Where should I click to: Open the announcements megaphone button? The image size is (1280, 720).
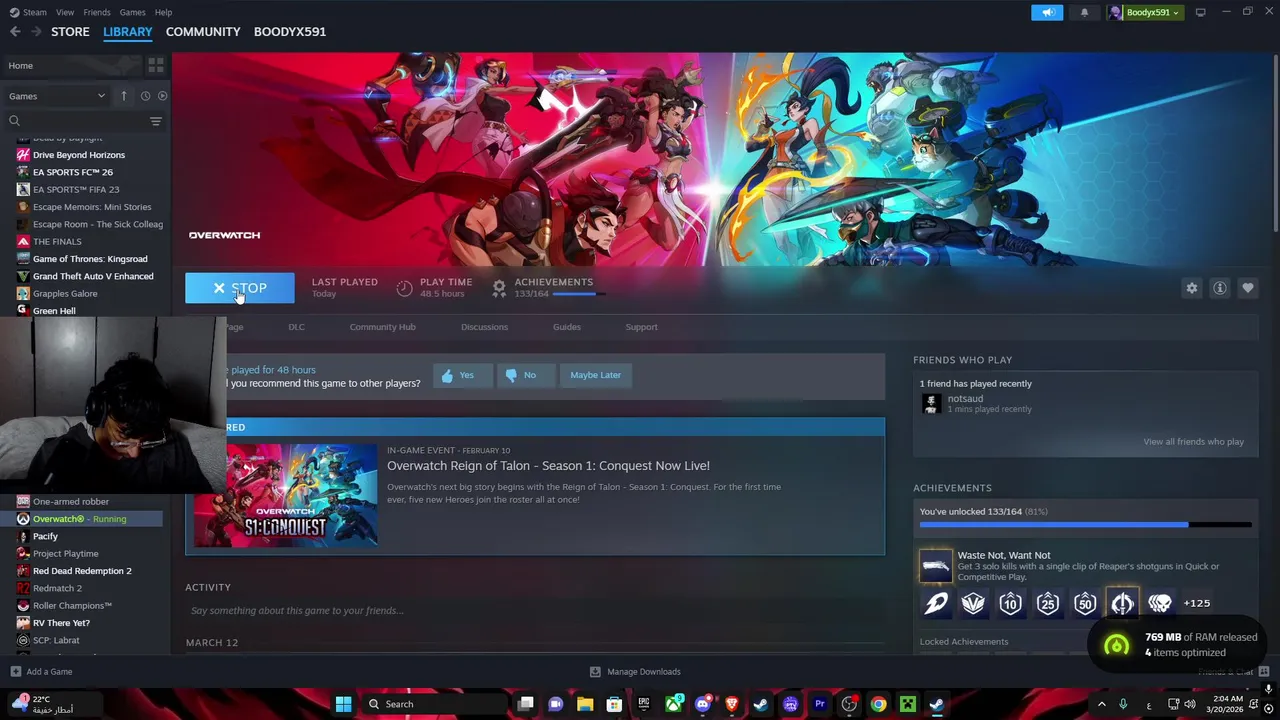click(x=1047, y=12)
